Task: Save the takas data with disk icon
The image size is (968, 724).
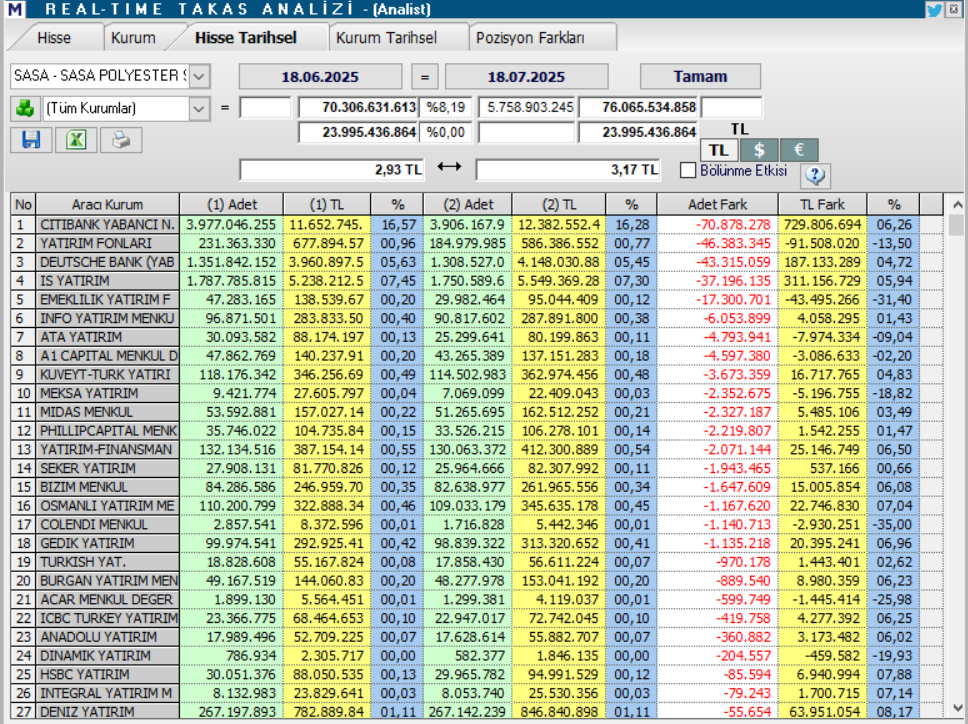Action: [30, 139]
